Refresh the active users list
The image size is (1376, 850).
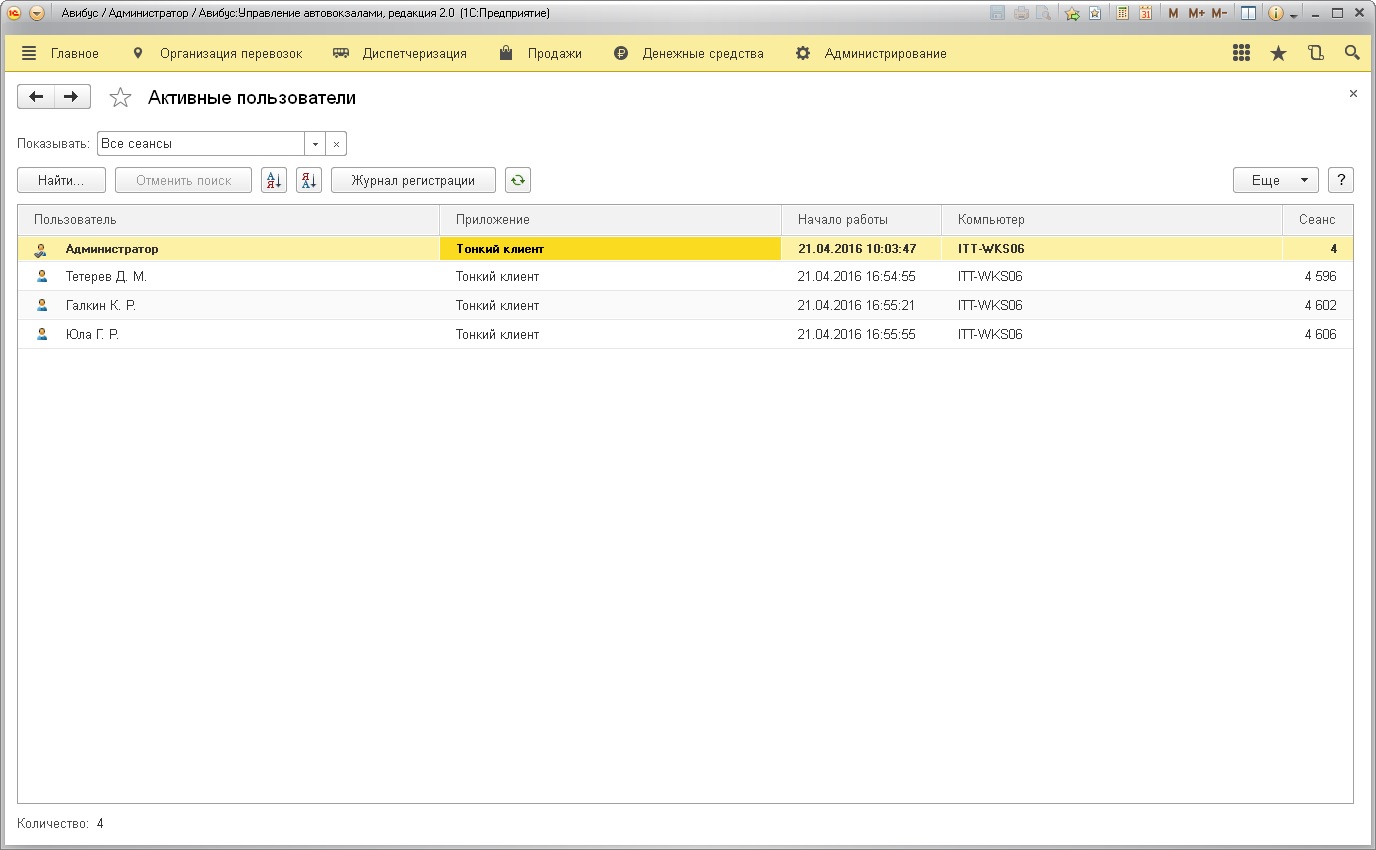click(517, 180)
